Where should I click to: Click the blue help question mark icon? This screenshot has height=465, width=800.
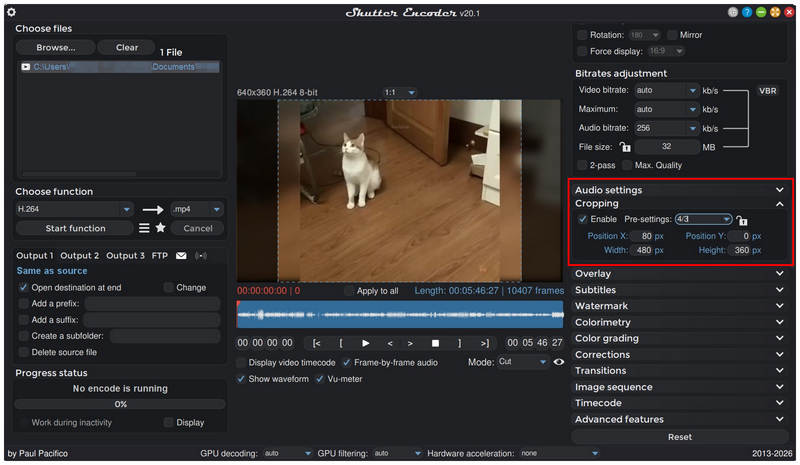point(747,12)
